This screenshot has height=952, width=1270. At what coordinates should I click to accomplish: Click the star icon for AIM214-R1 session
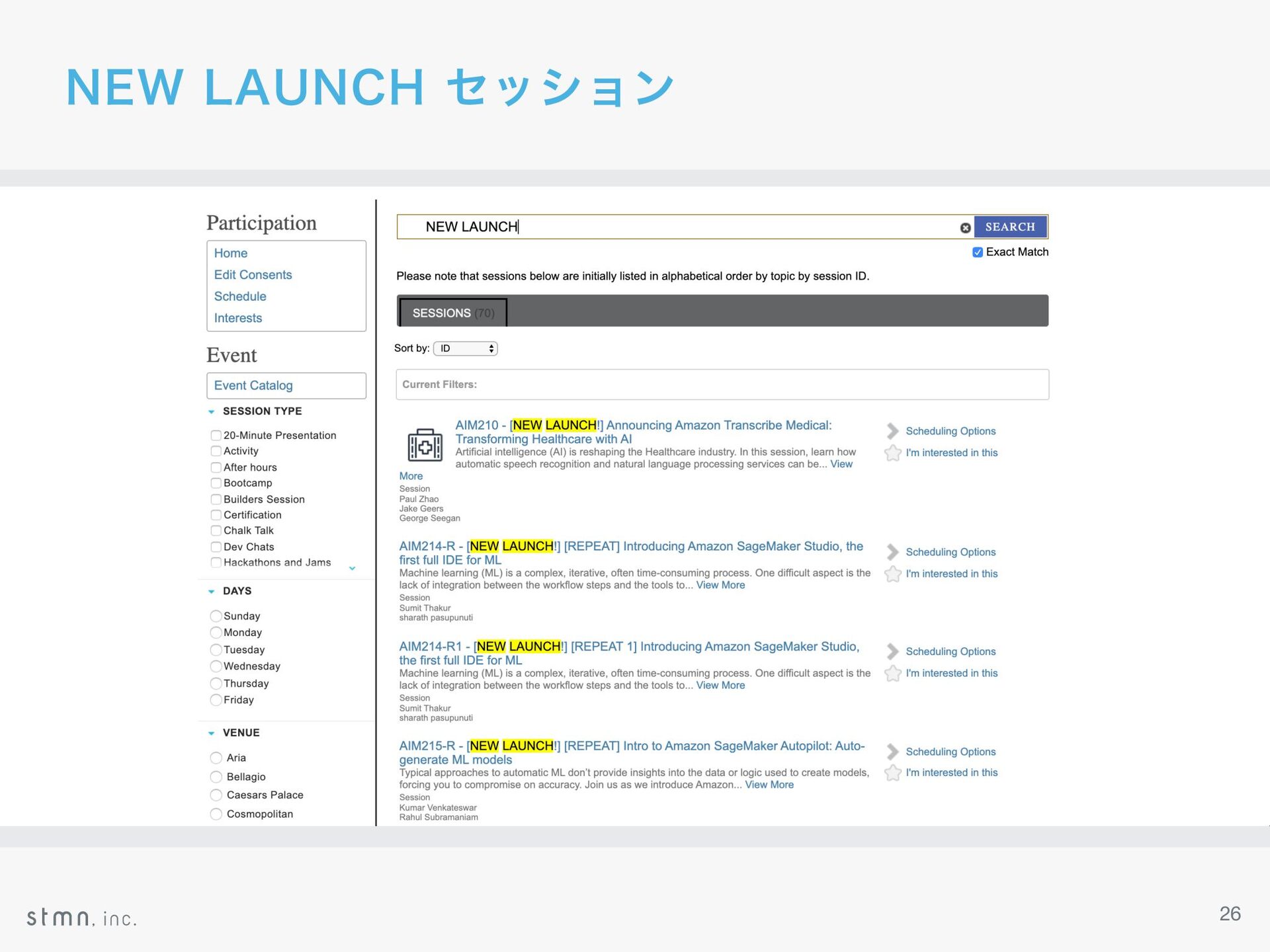pos(893,674)
